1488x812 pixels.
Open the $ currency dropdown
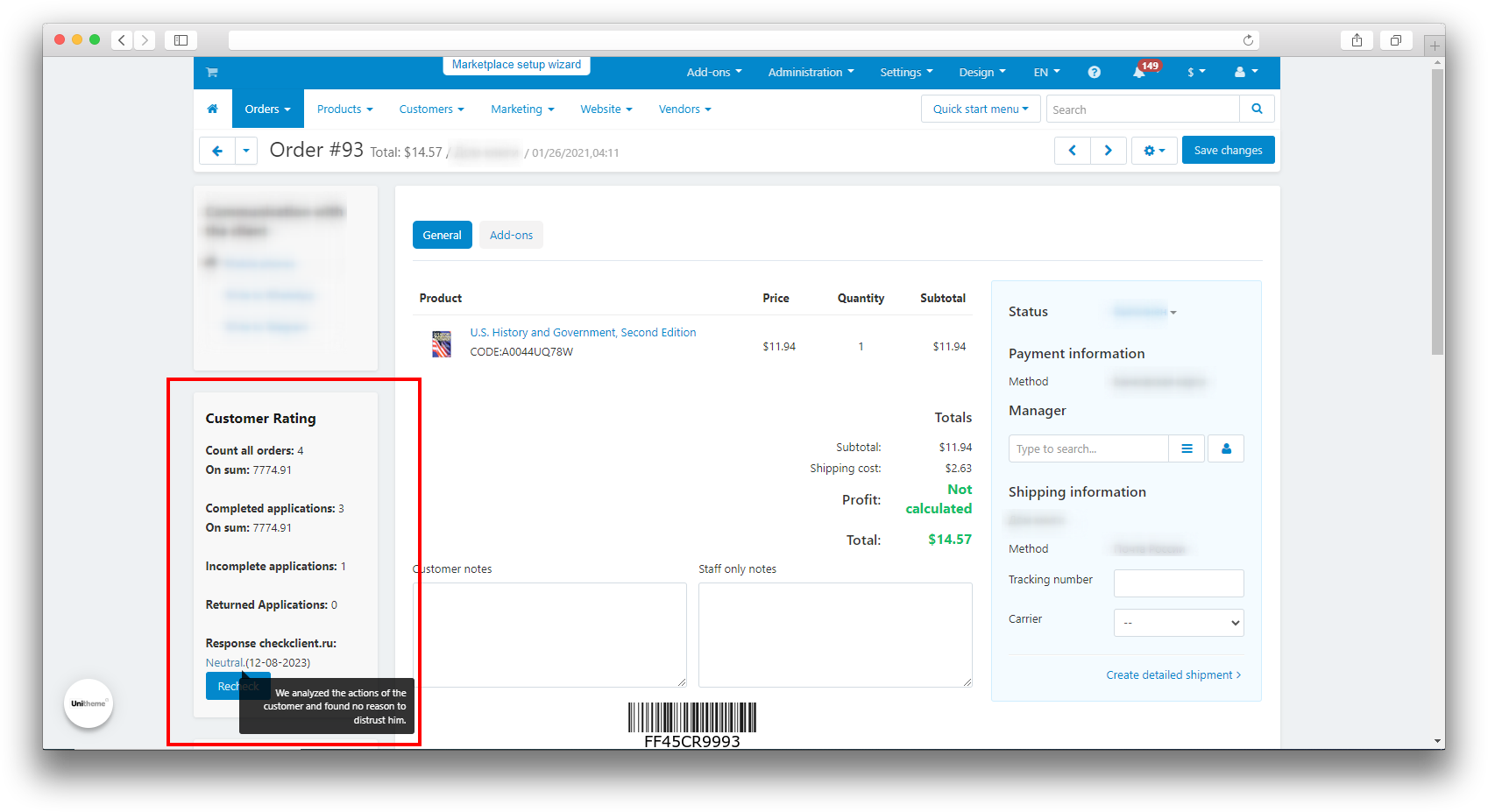coord(1196,73)
